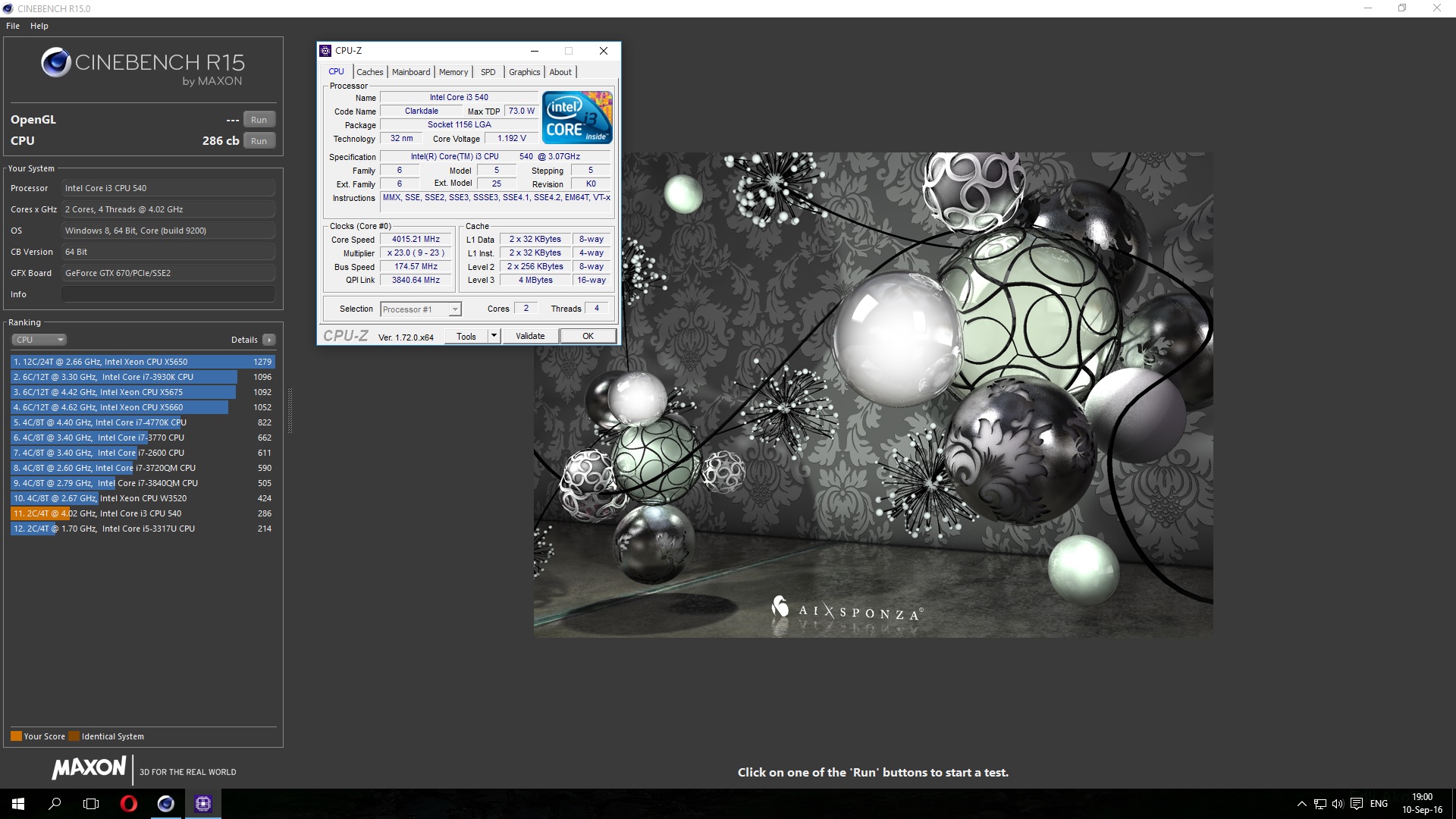
Task: Run the CPU benchmark test
Action: 259,140
